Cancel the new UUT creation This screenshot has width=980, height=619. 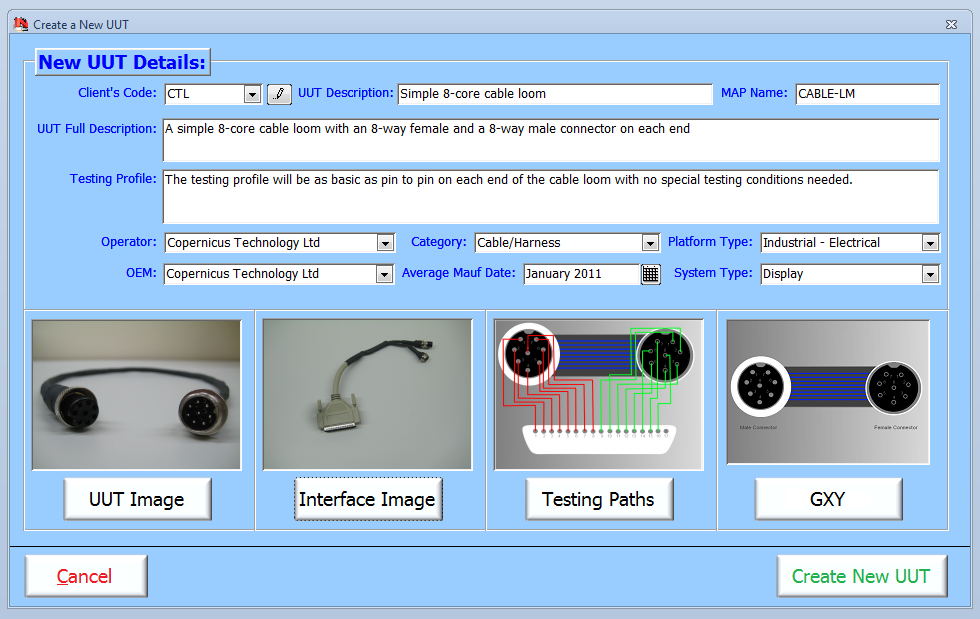tap(86, 576)
